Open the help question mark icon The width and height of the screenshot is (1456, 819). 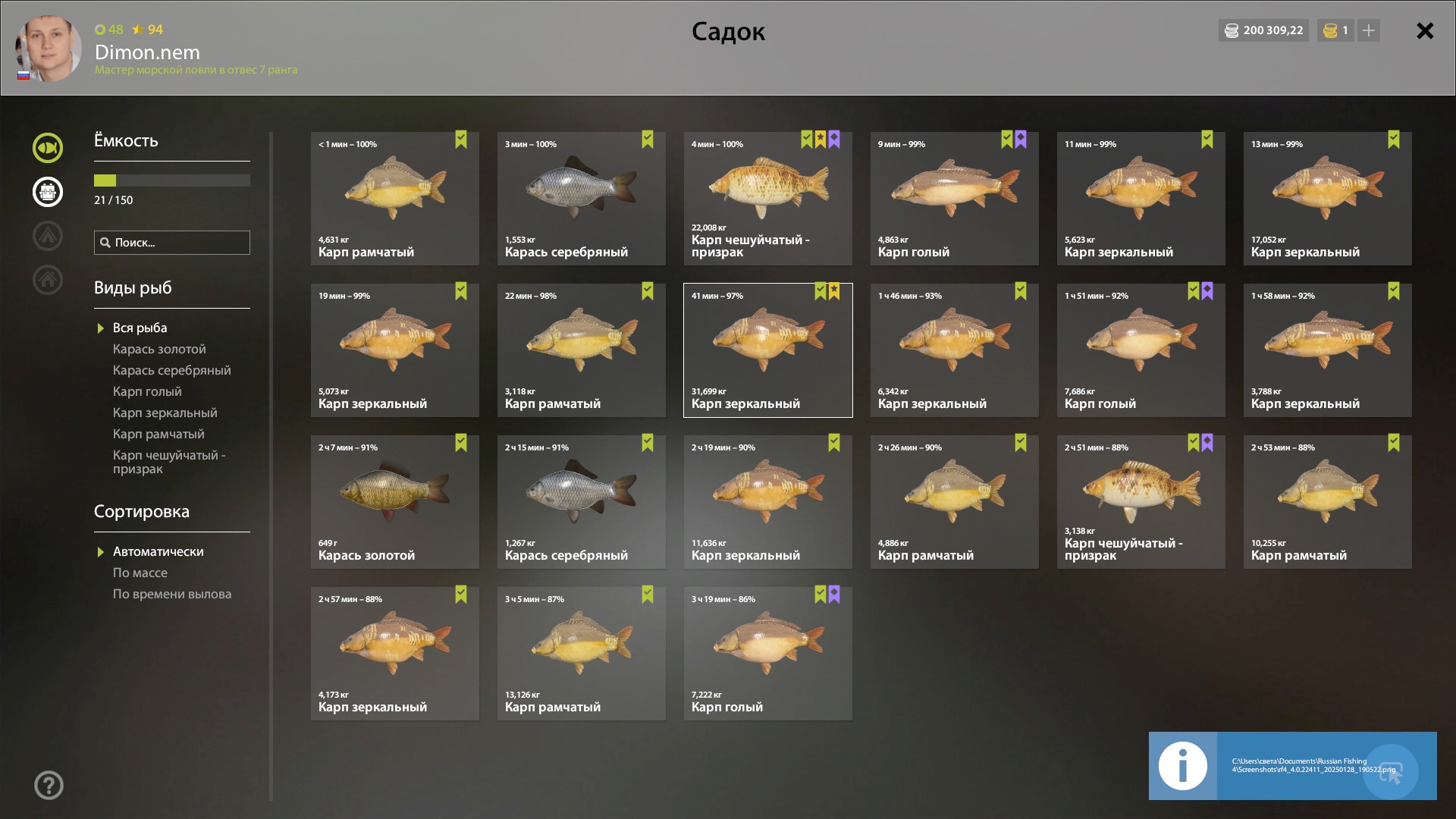pyautogui.click(x=49, y=786)
